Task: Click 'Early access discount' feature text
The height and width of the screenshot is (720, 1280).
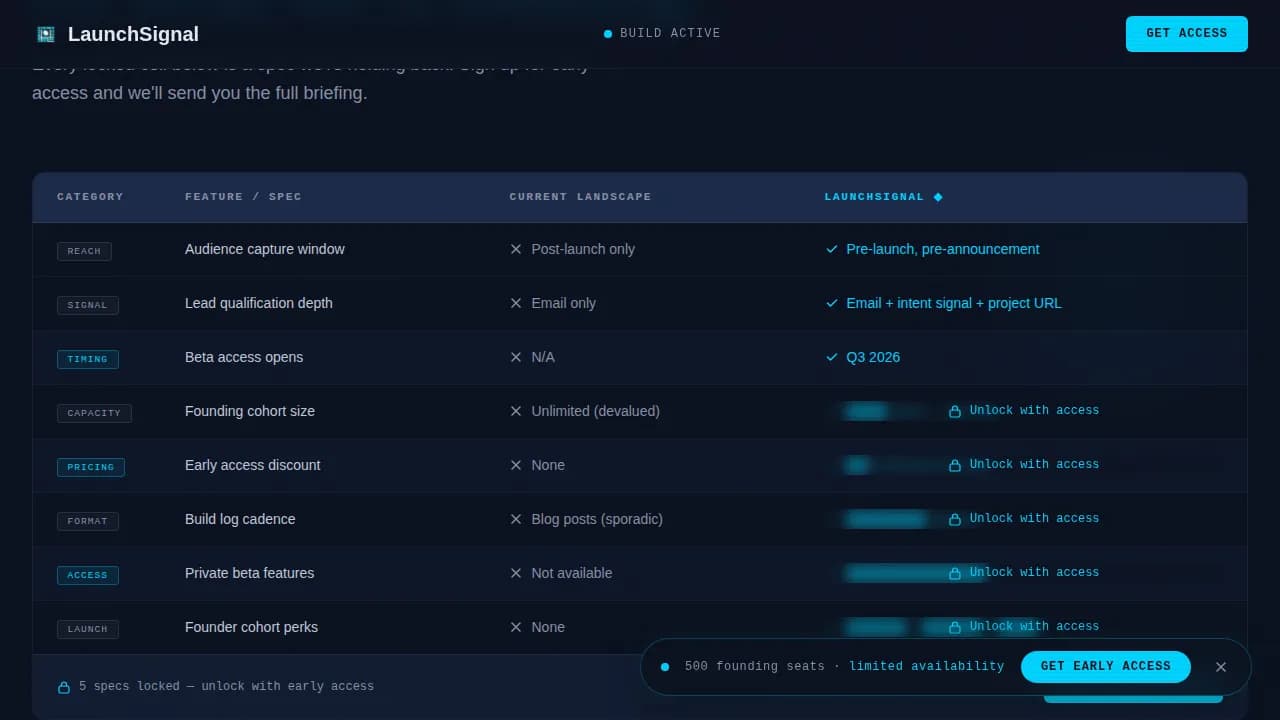Action: 253,465
